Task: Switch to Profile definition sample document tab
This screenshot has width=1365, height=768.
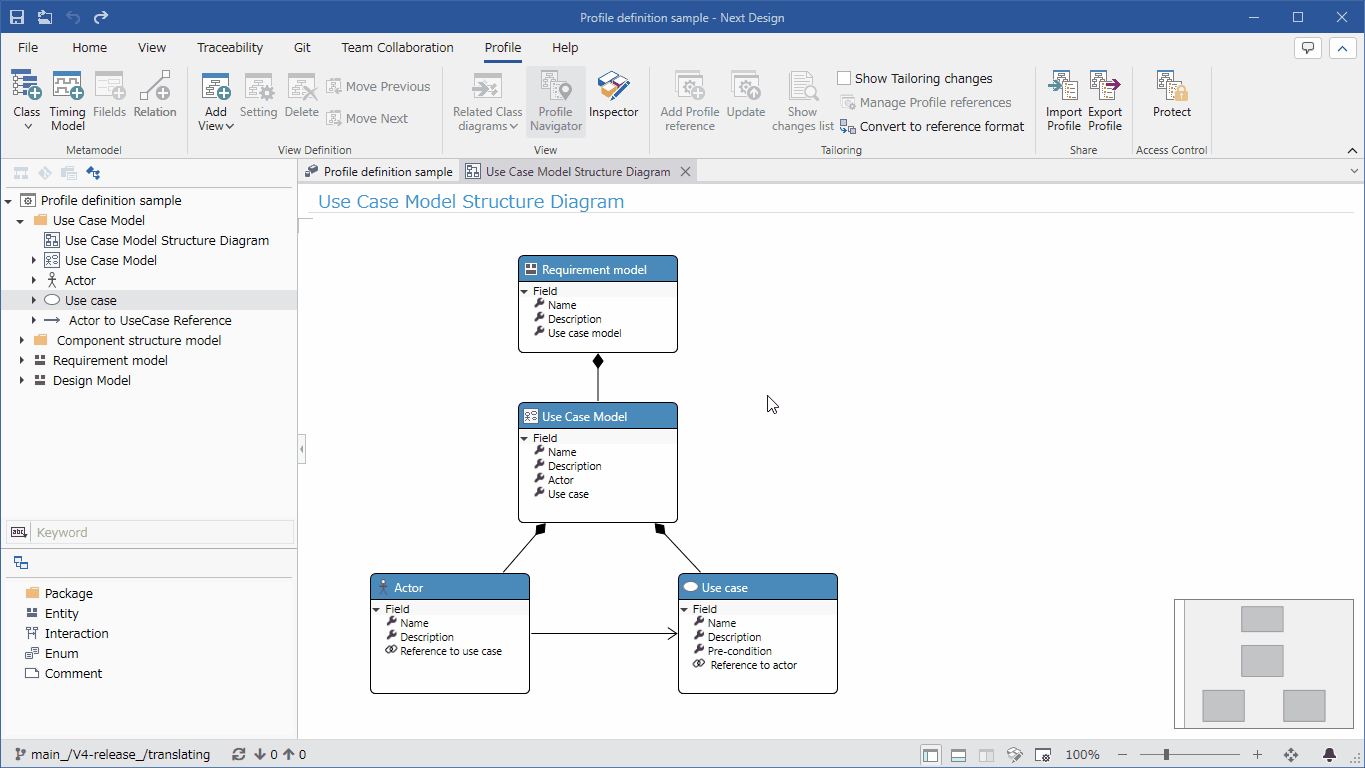Action: (x=378, y=172)
